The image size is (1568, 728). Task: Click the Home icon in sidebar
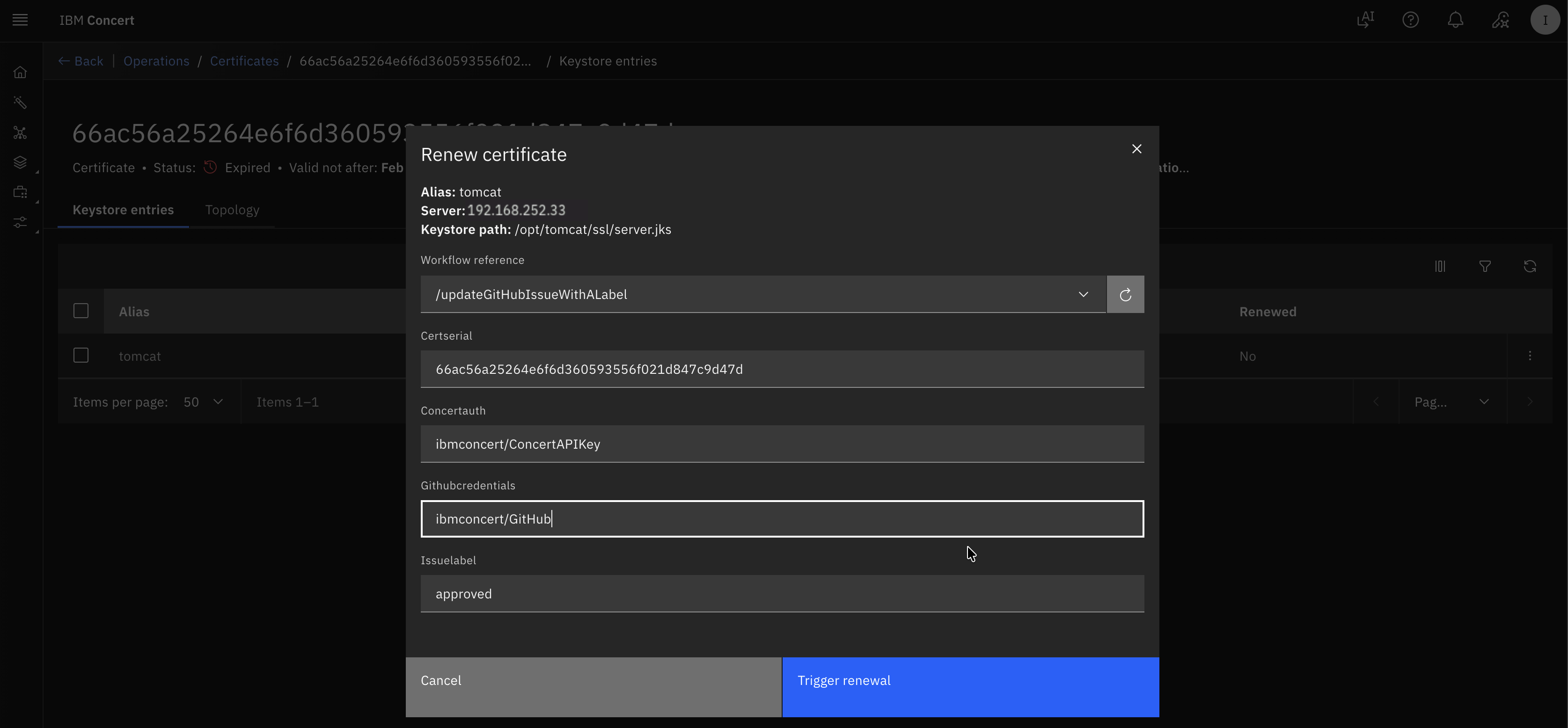pyautogui.click(x=20, y=73)
